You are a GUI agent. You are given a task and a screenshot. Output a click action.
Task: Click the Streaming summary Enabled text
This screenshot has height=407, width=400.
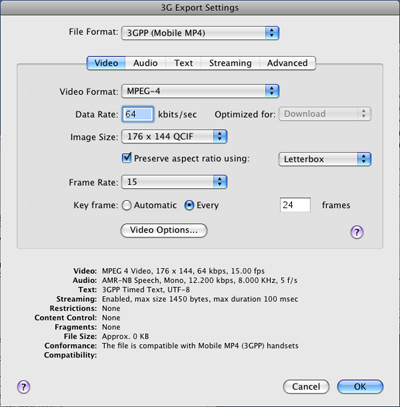200,299
